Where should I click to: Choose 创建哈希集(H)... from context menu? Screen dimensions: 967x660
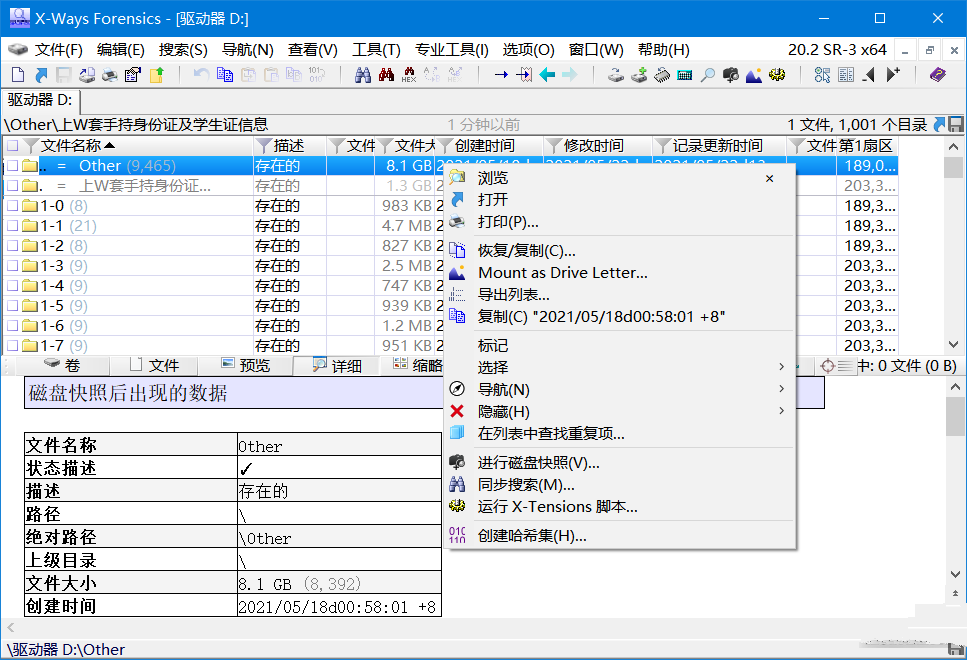(x=620, y=535)
